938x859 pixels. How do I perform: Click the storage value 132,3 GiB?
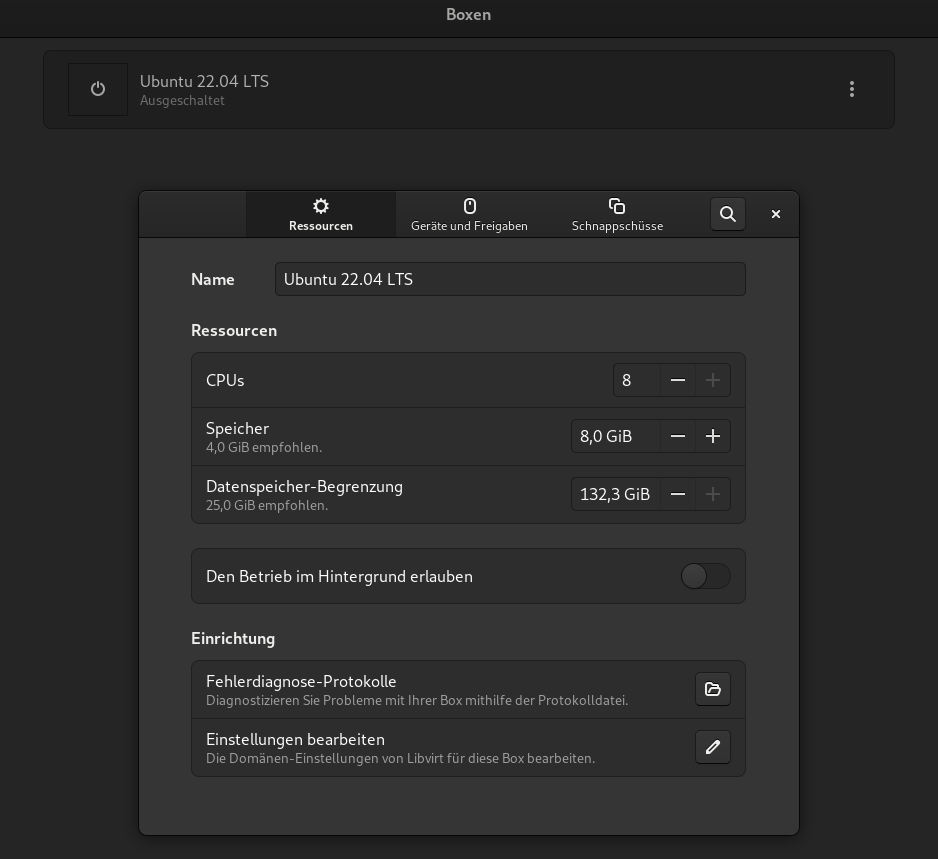point(616,494)
